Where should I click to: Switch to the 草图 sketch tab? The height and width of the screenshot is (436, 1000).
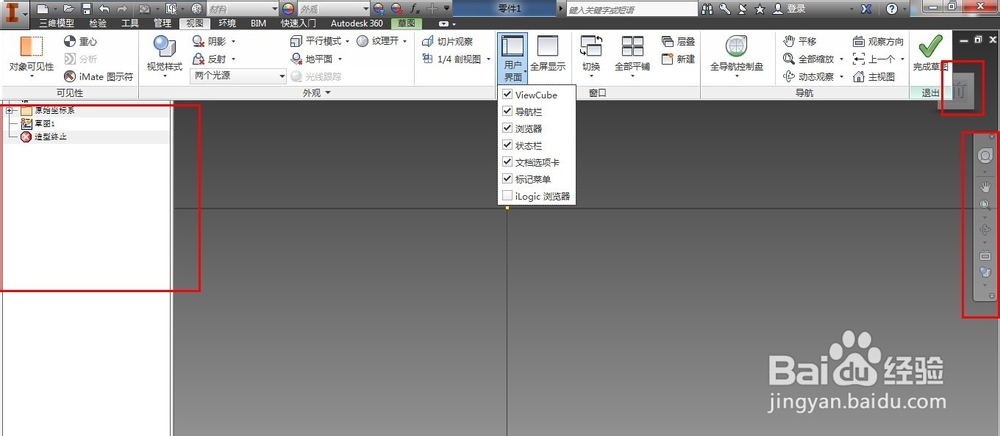[x=406, y=23]
